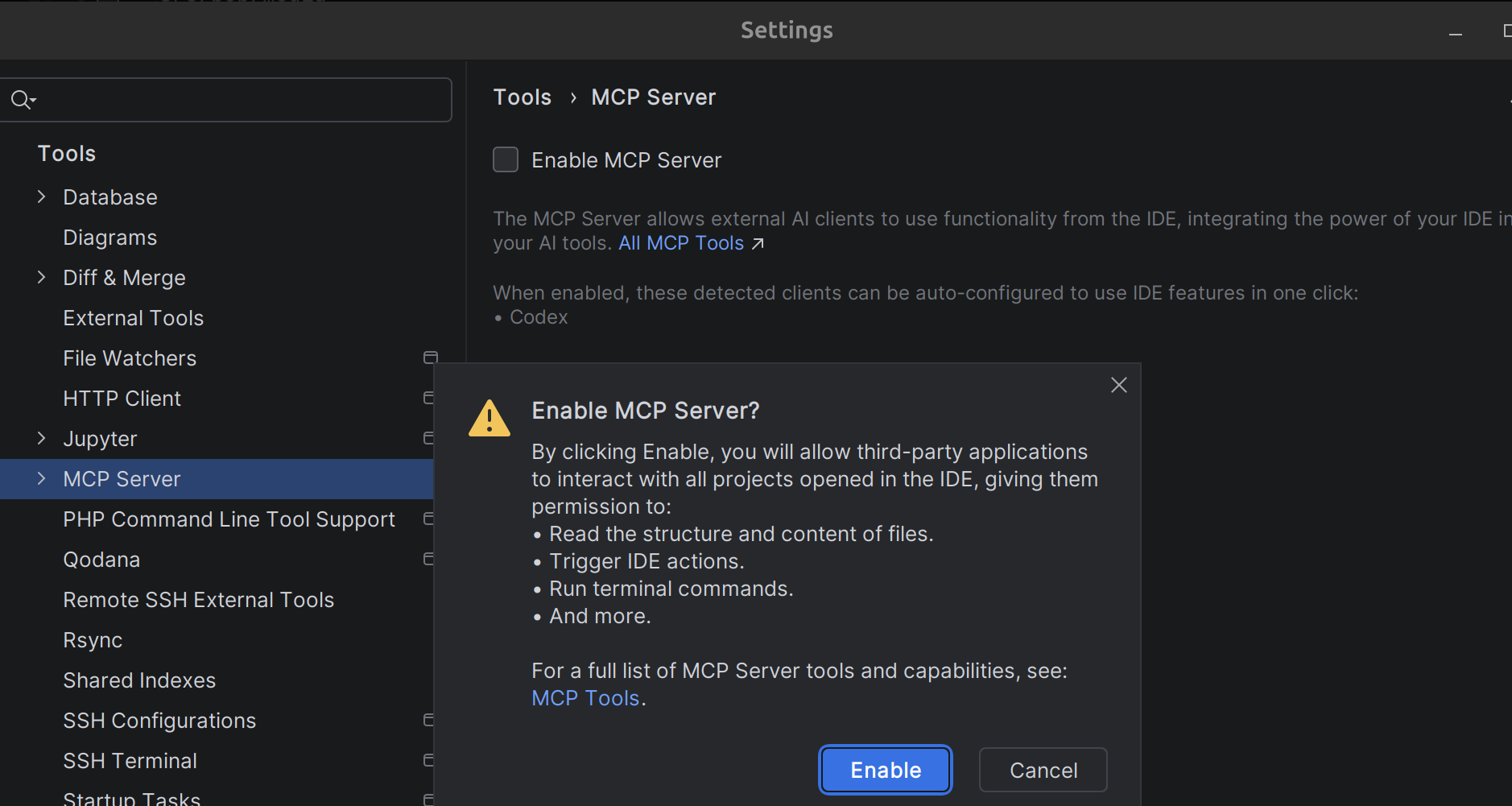Click the external link arrow after All MCP Tools

click(x=758, y=243)
